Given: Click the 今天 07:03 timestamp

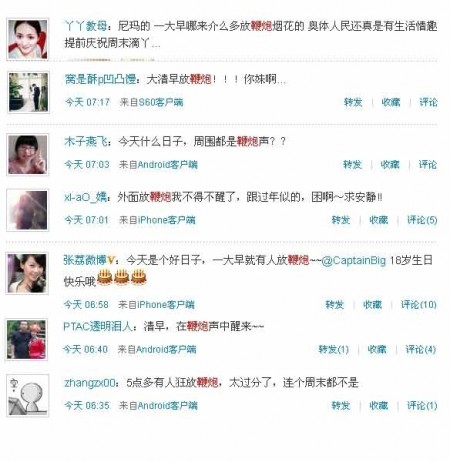Looking at the screenshot, I should point(87,164).
